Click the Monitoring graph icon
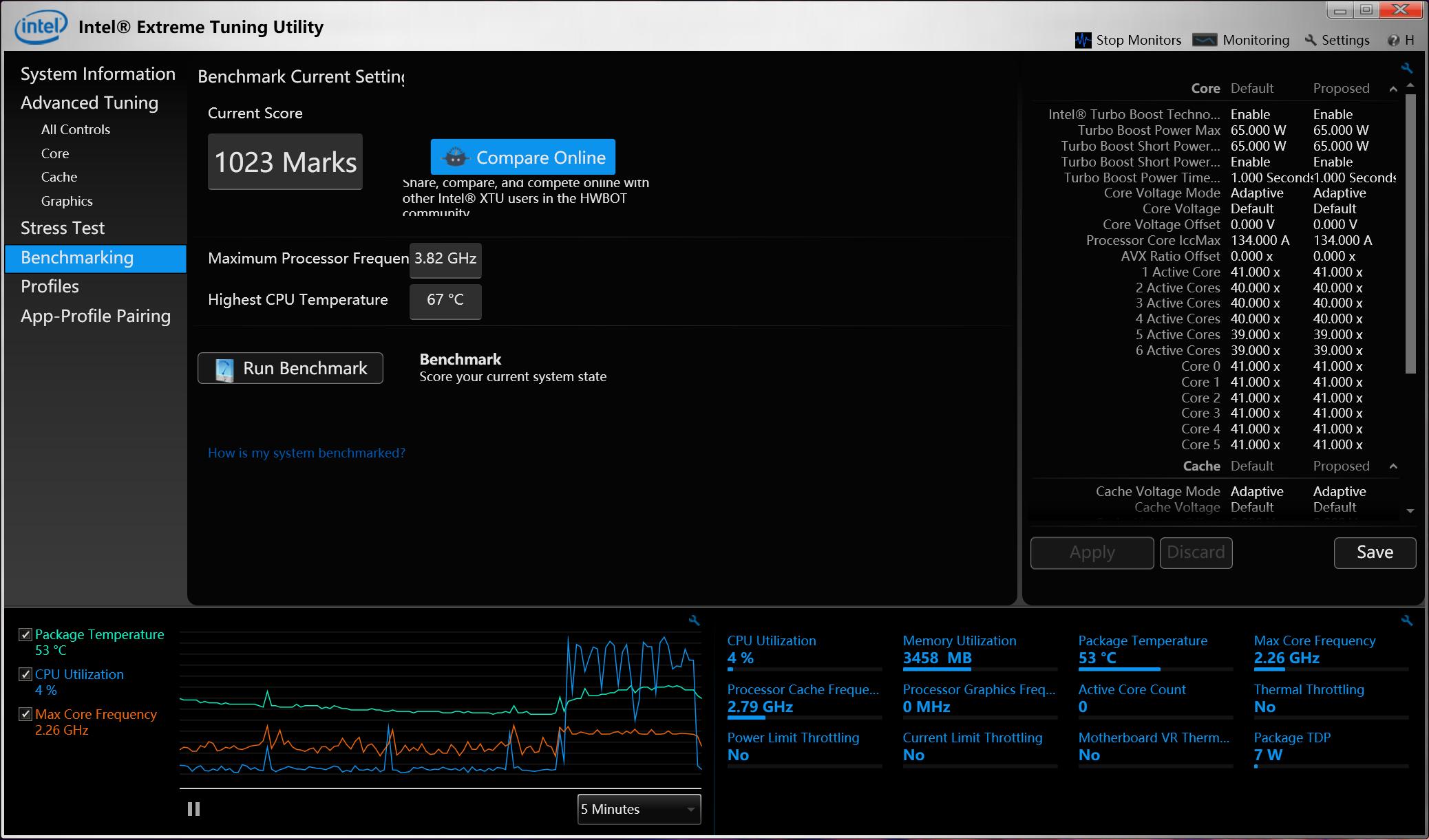The width and height of the screenshot is (1429, 840). pyautogui.click(x=1205, y=40)
